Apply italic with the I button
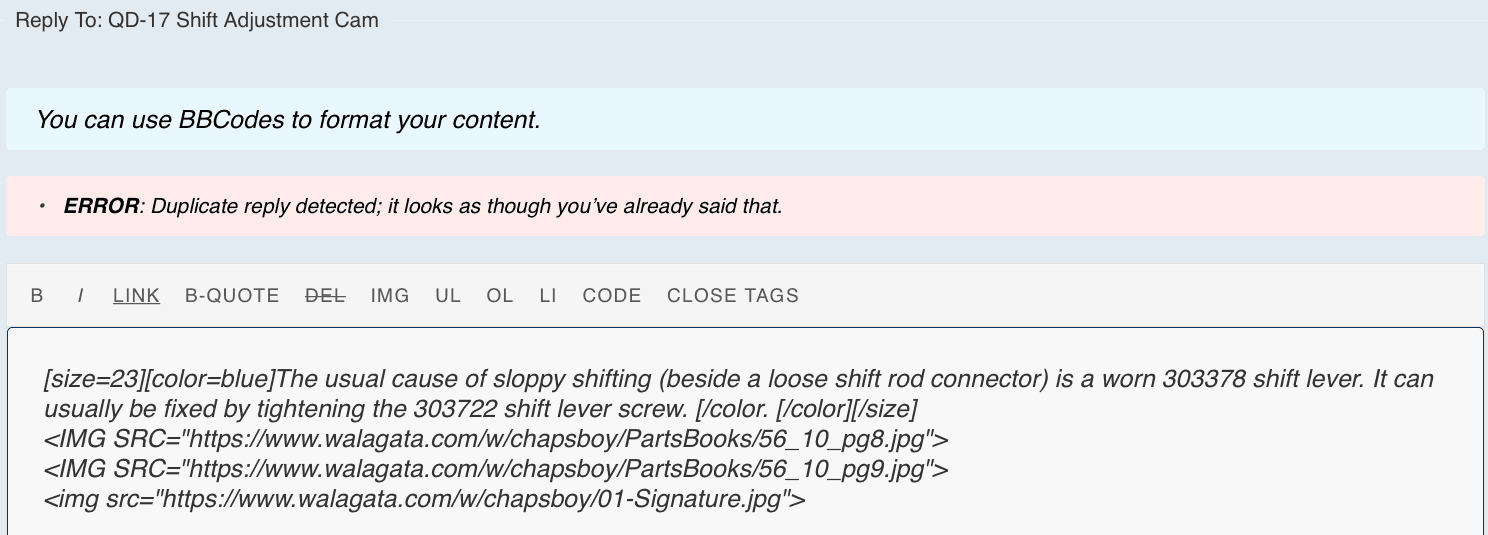The width and height of the screenshot is (1488, 535). [80, 296]
